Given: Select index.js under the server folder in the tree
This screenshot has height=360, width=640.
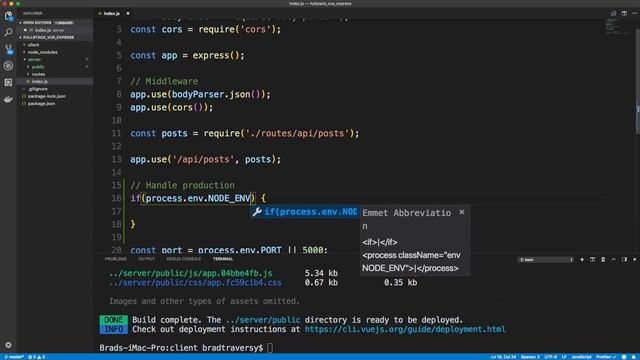Looking at the screenshot, I should tap(39, 82).
